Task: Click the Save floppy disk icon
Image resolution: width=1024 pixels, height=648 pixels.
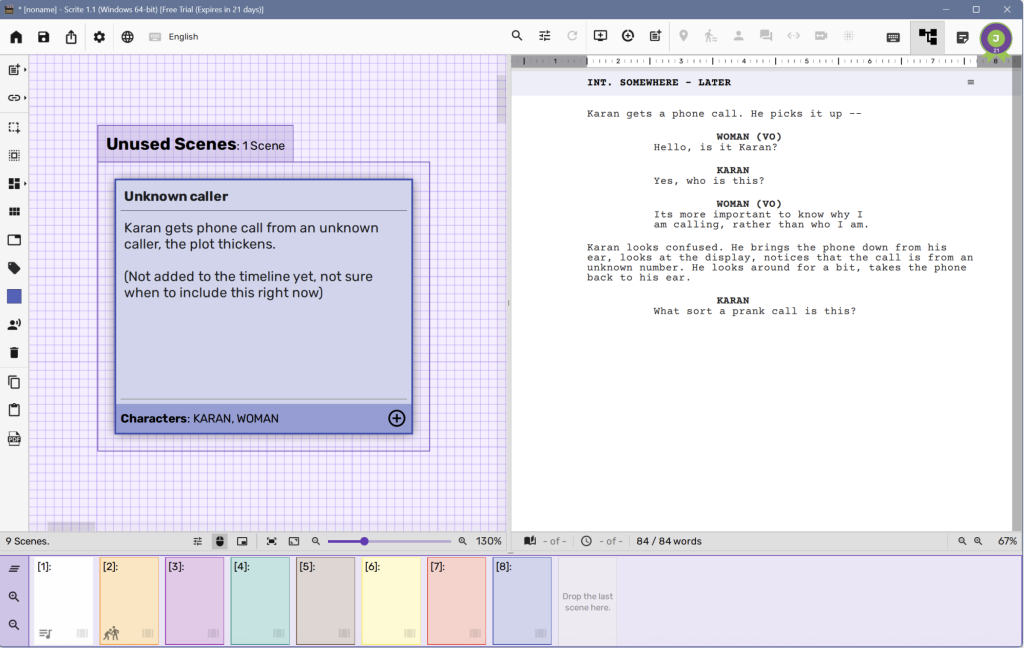Action: point(43,37)
